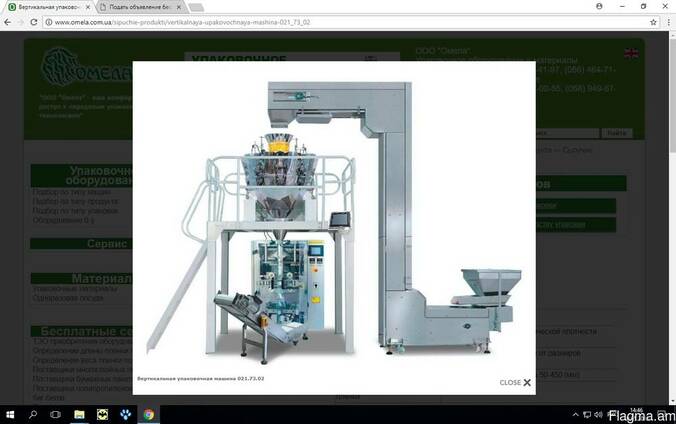Screen dimensions: 676x424
Task: Click the 'Найти' search button
Action: click(x=617, y=133)
